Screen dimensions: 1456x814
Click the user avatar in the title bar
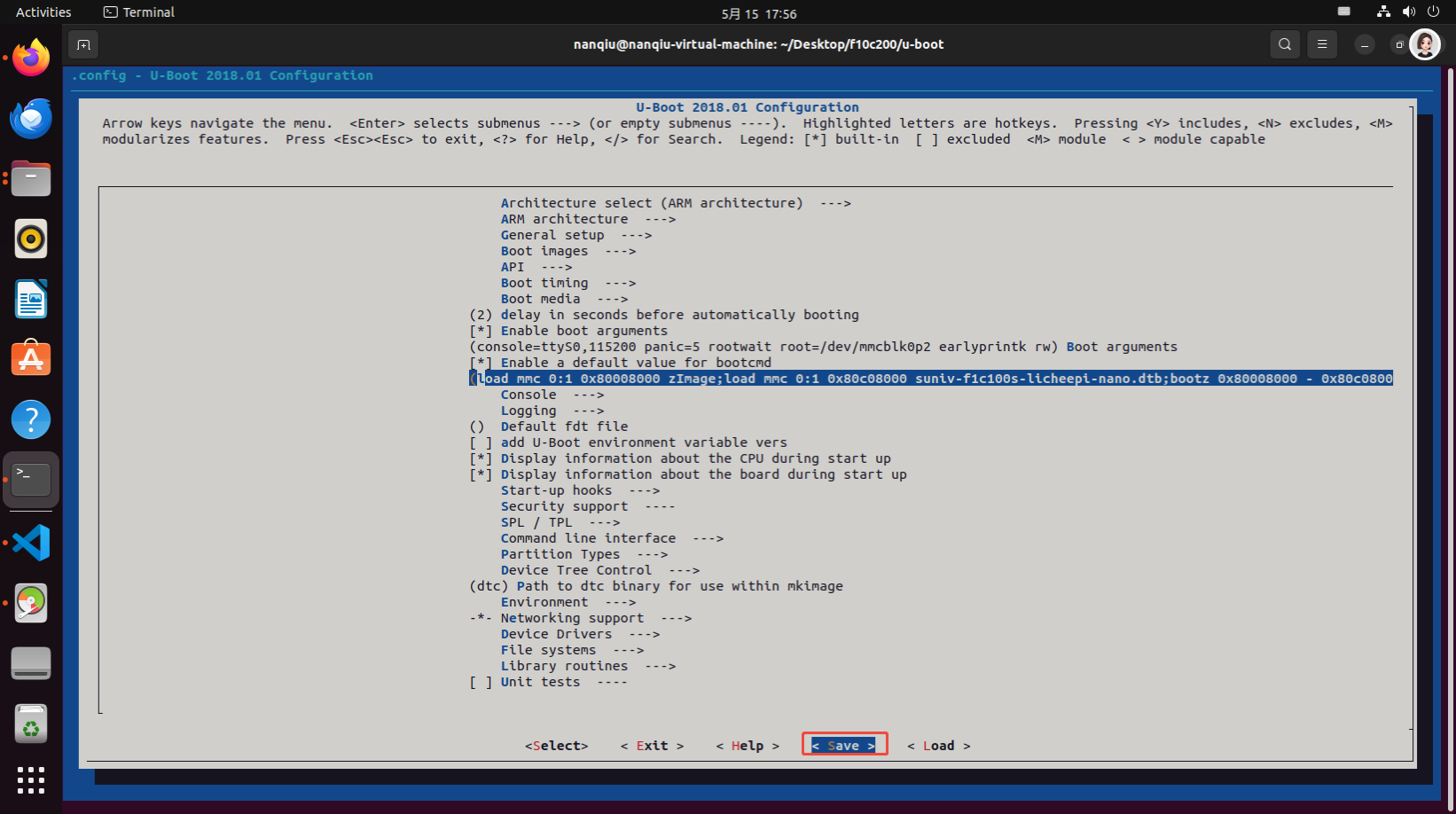coord(1425,44)
